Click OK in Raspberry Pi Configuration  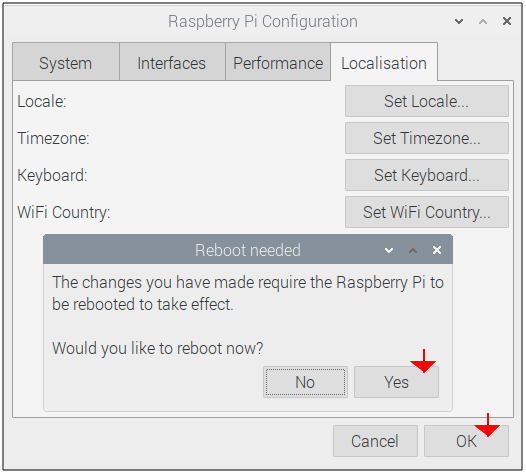click(466, 441)
